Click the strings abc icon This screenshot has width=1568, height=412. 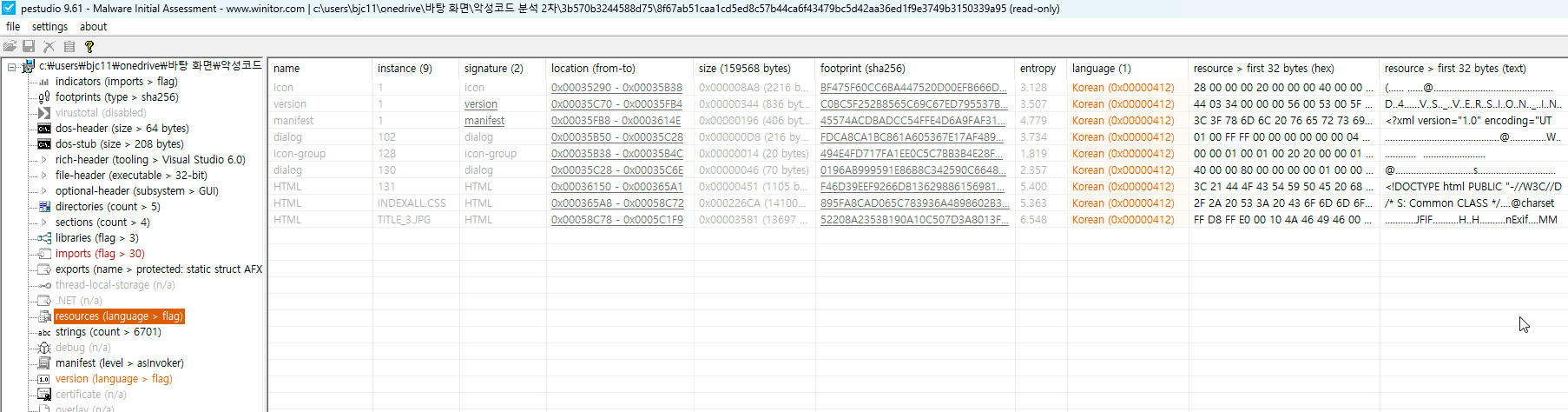coord(44,332)
